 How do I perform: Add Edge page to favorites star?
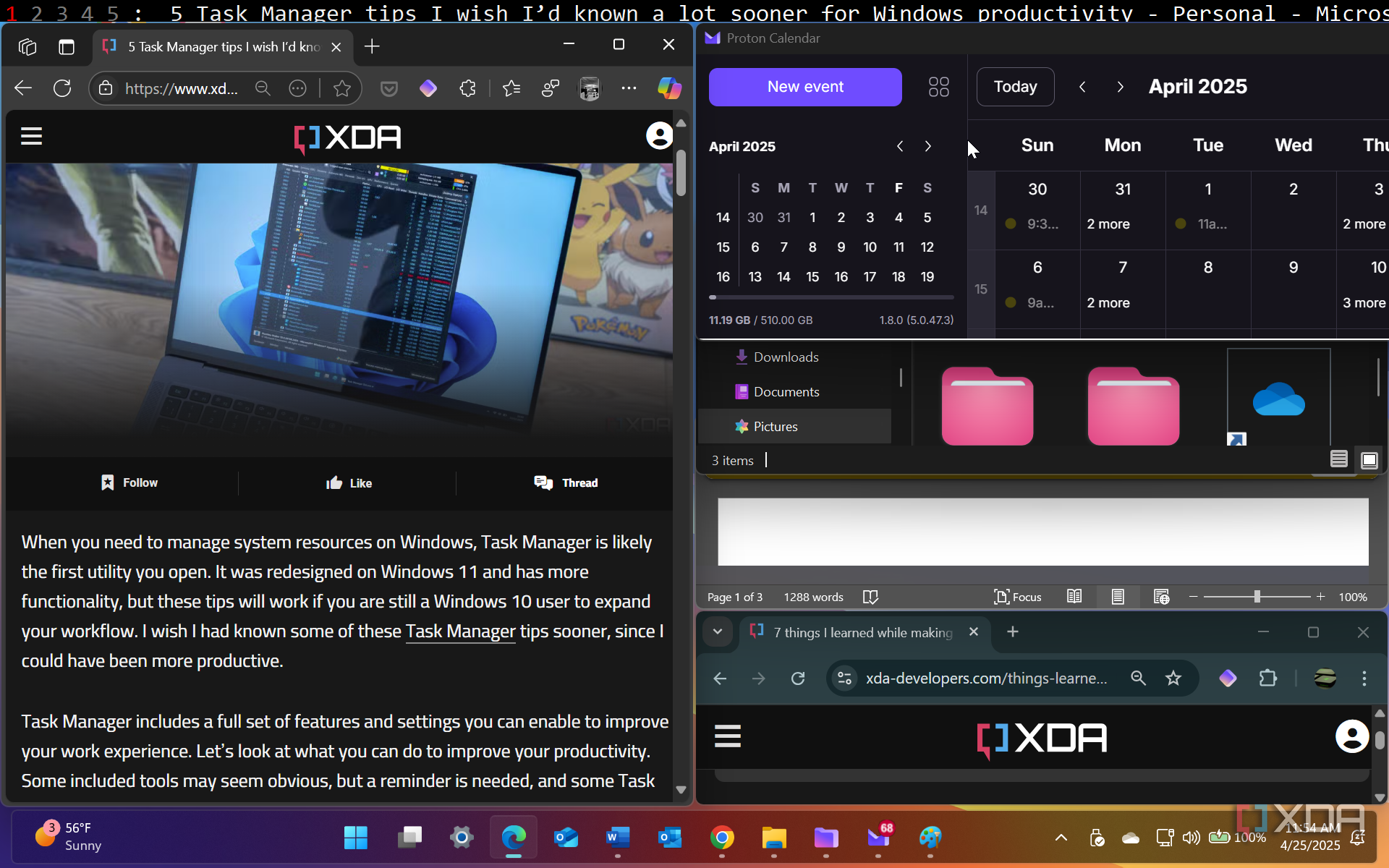[342, 88]
